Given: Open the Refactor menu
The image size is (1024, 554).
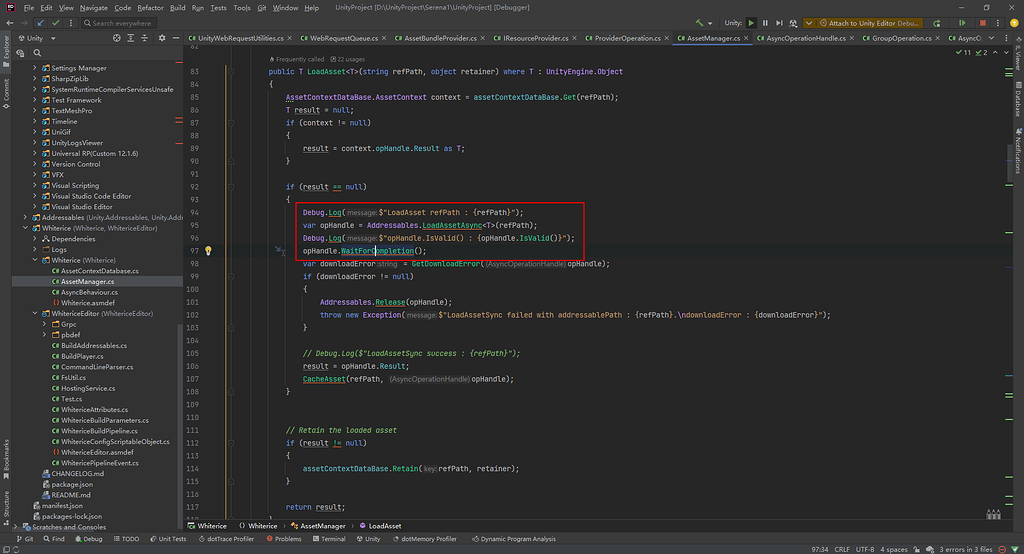Looking at the screenshot, I should [x=150, y=7].
